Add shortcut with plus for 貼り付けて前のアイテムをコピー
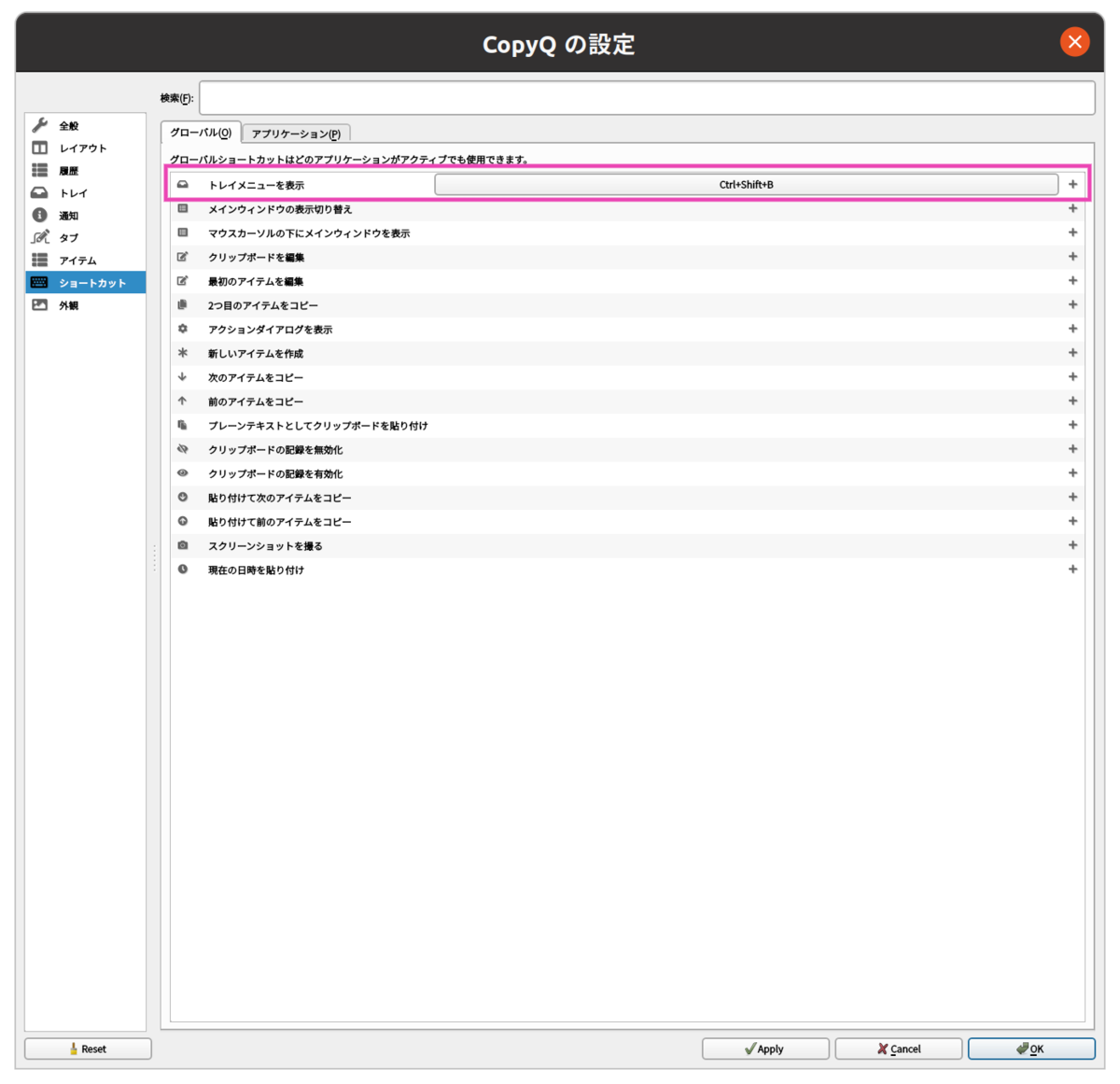The width and height of the screenshot is (1120, 1084). click(x=1072, y=522)
